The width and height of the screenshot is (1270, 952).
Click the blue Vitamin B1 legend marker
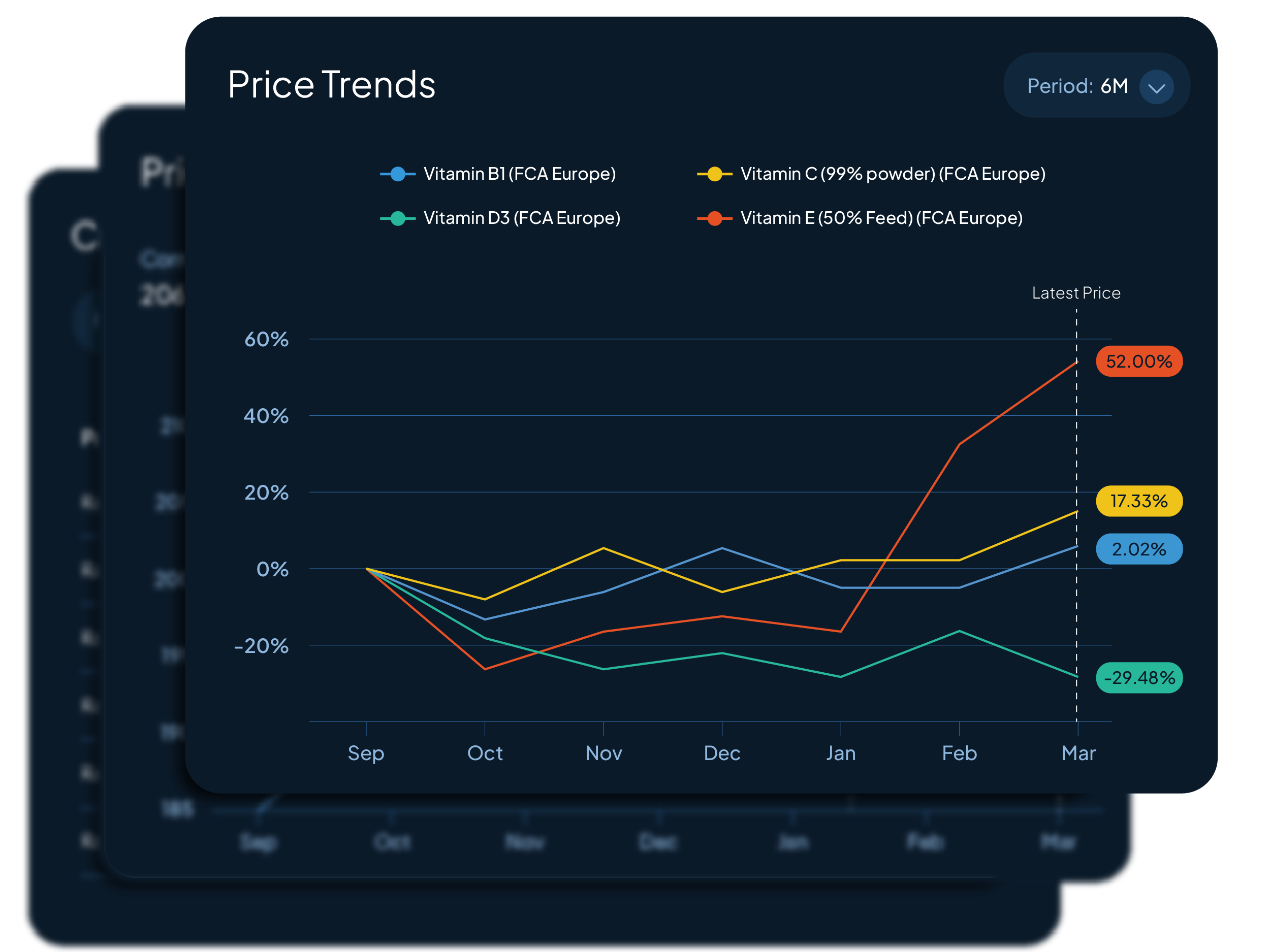point(397,173)
